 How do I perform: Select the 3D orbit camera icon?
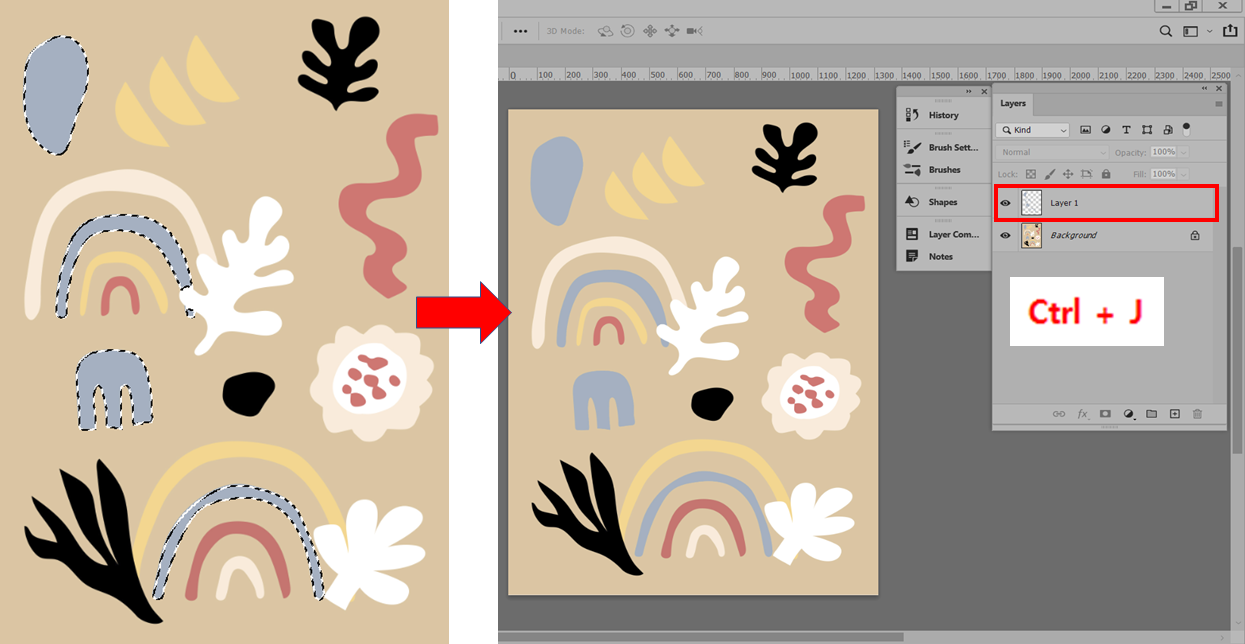(x=605, y=31)
